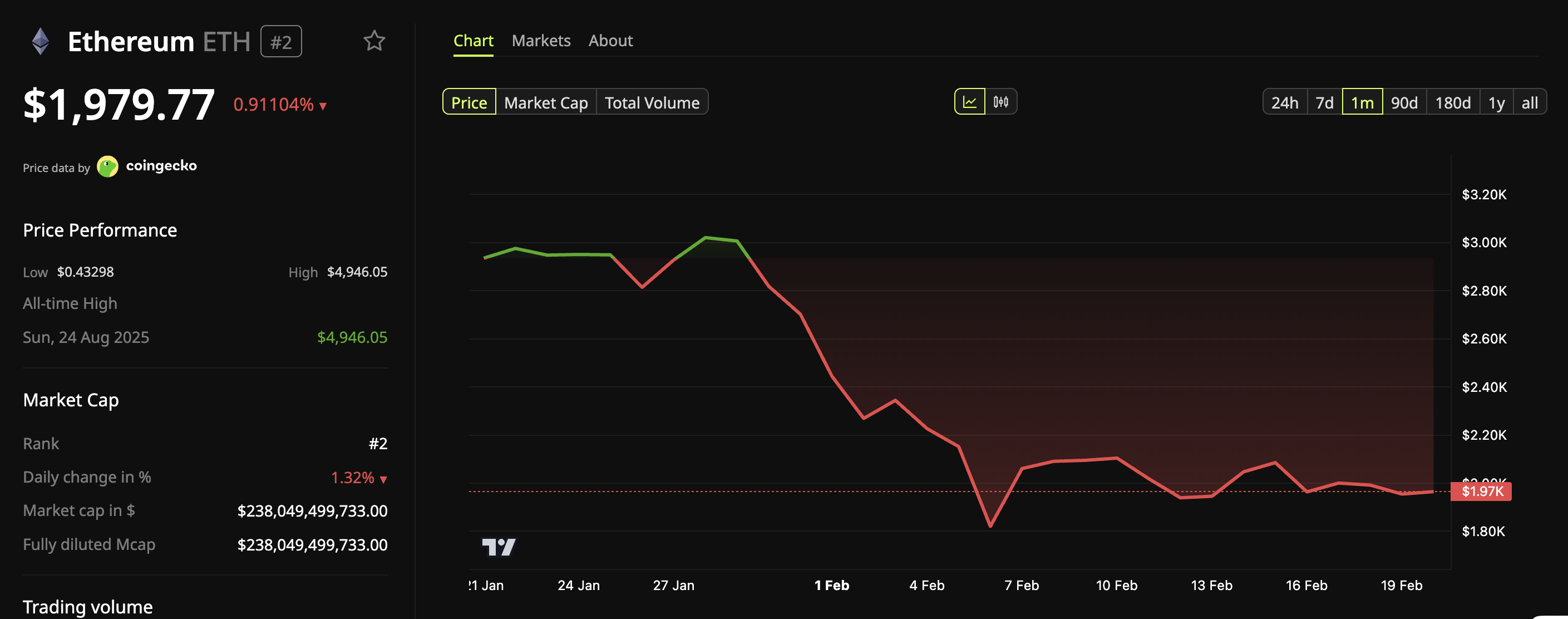Open the Markets tab
1568x619 pixels.
coord(540,40)
